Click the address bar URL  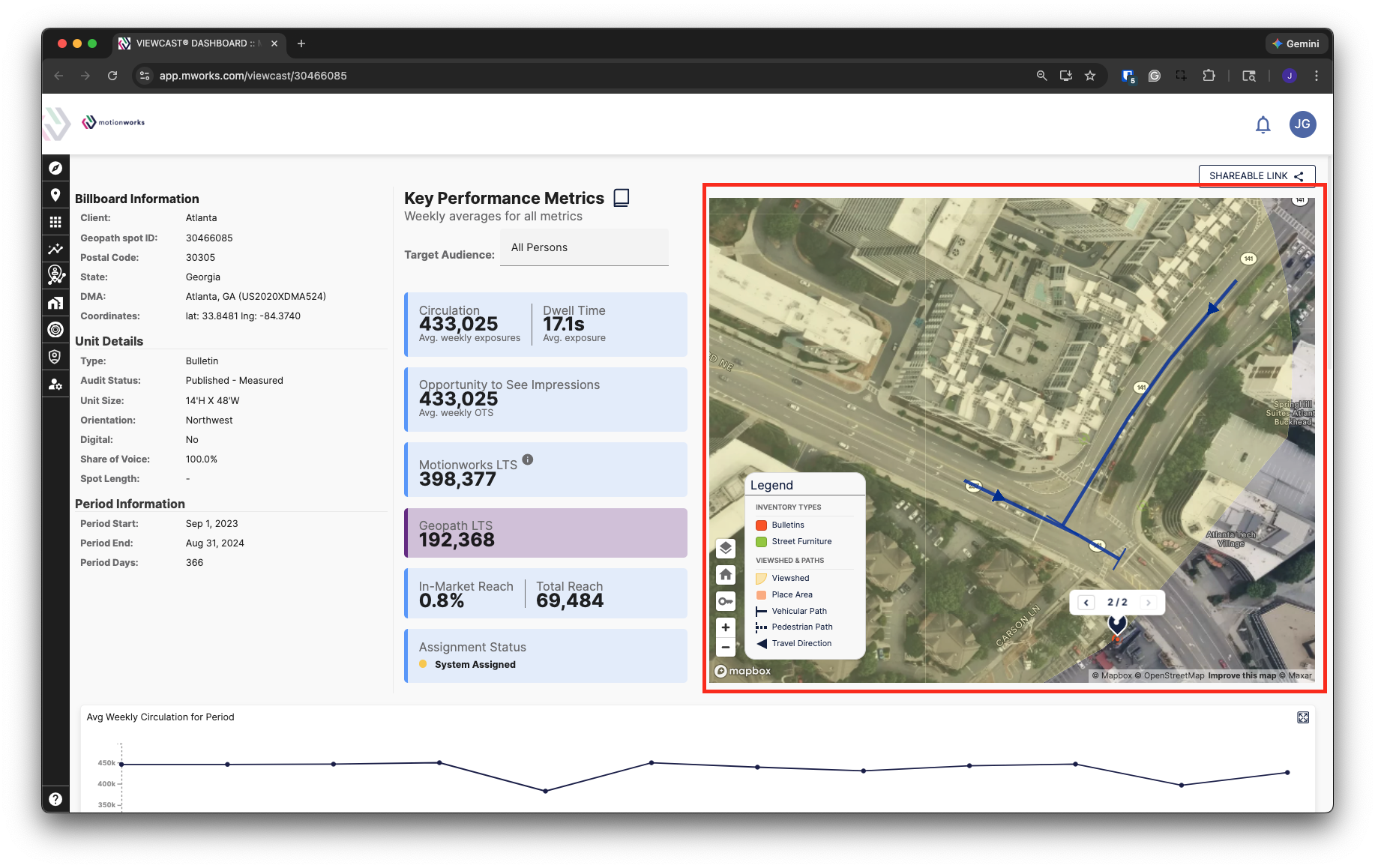click(x=253, y=76)
